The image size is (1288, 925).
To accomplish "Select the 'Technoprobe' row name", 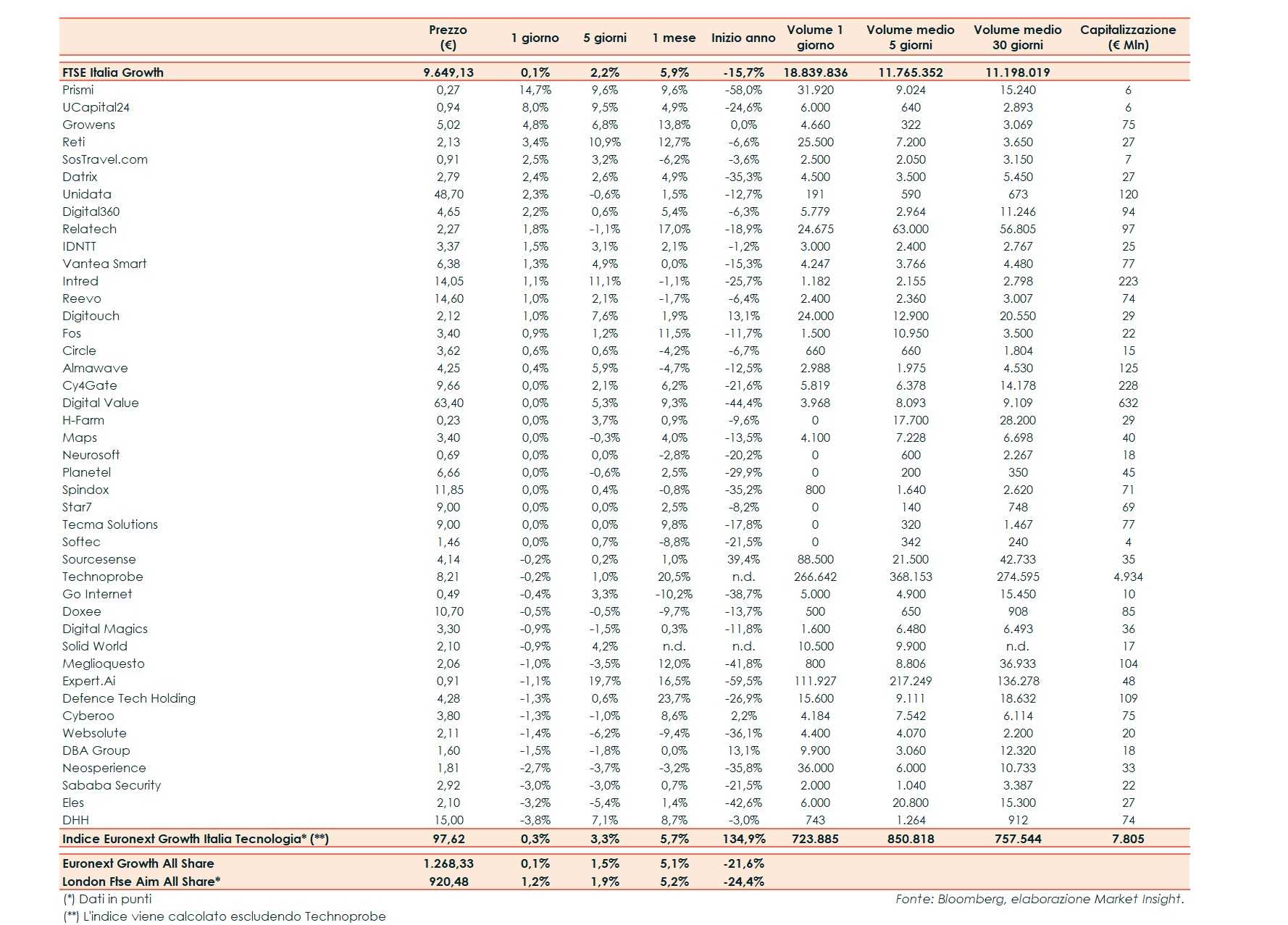I will pyautogui.click(x=103, y=577).
